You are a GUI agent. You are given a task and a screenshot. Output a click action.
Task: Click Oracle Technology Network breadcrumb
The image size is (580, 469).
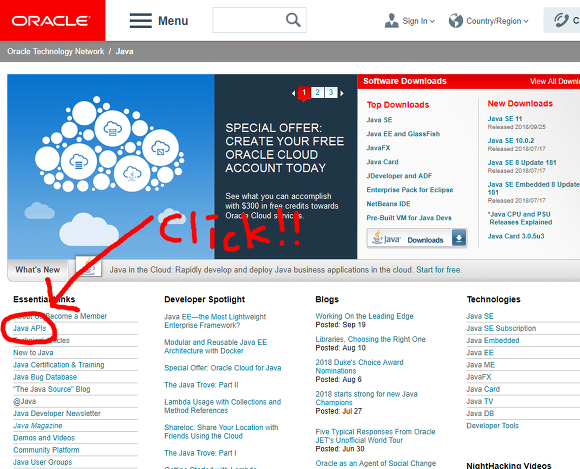click(55, 51)
